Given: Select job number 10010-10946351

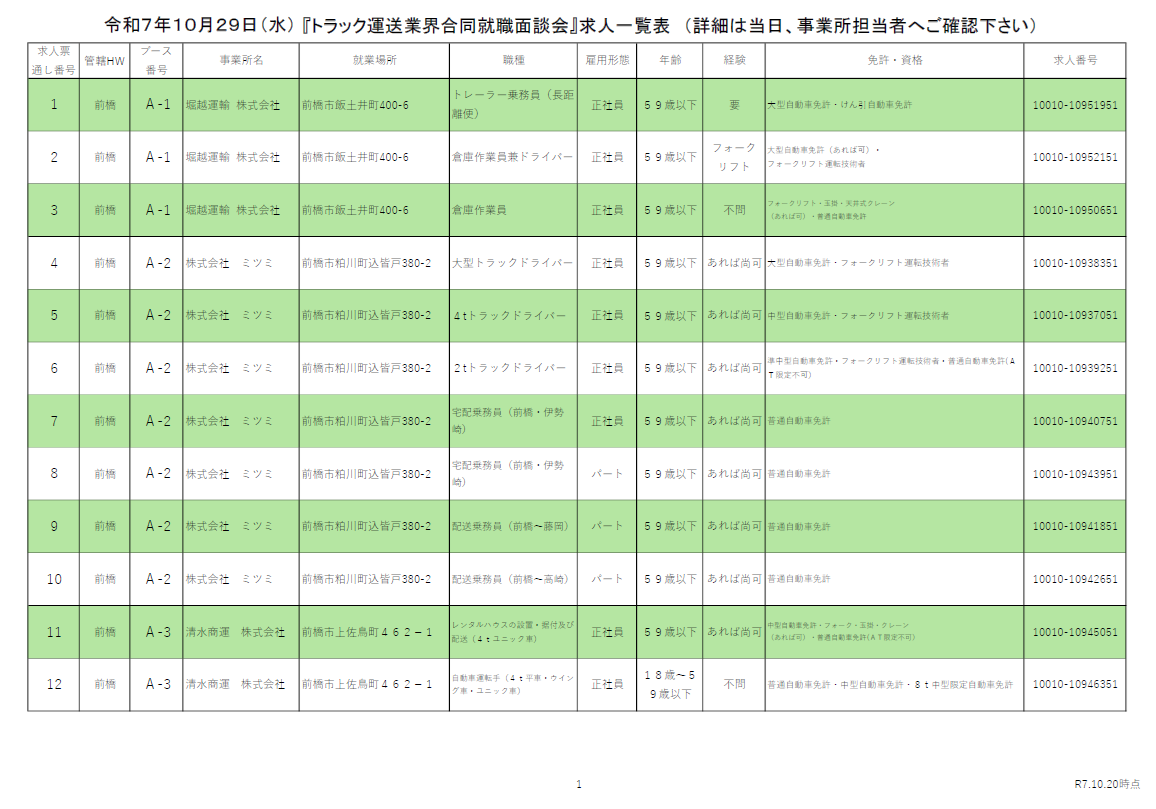Looking at the screenshot, I should (x=1075, y=685).
